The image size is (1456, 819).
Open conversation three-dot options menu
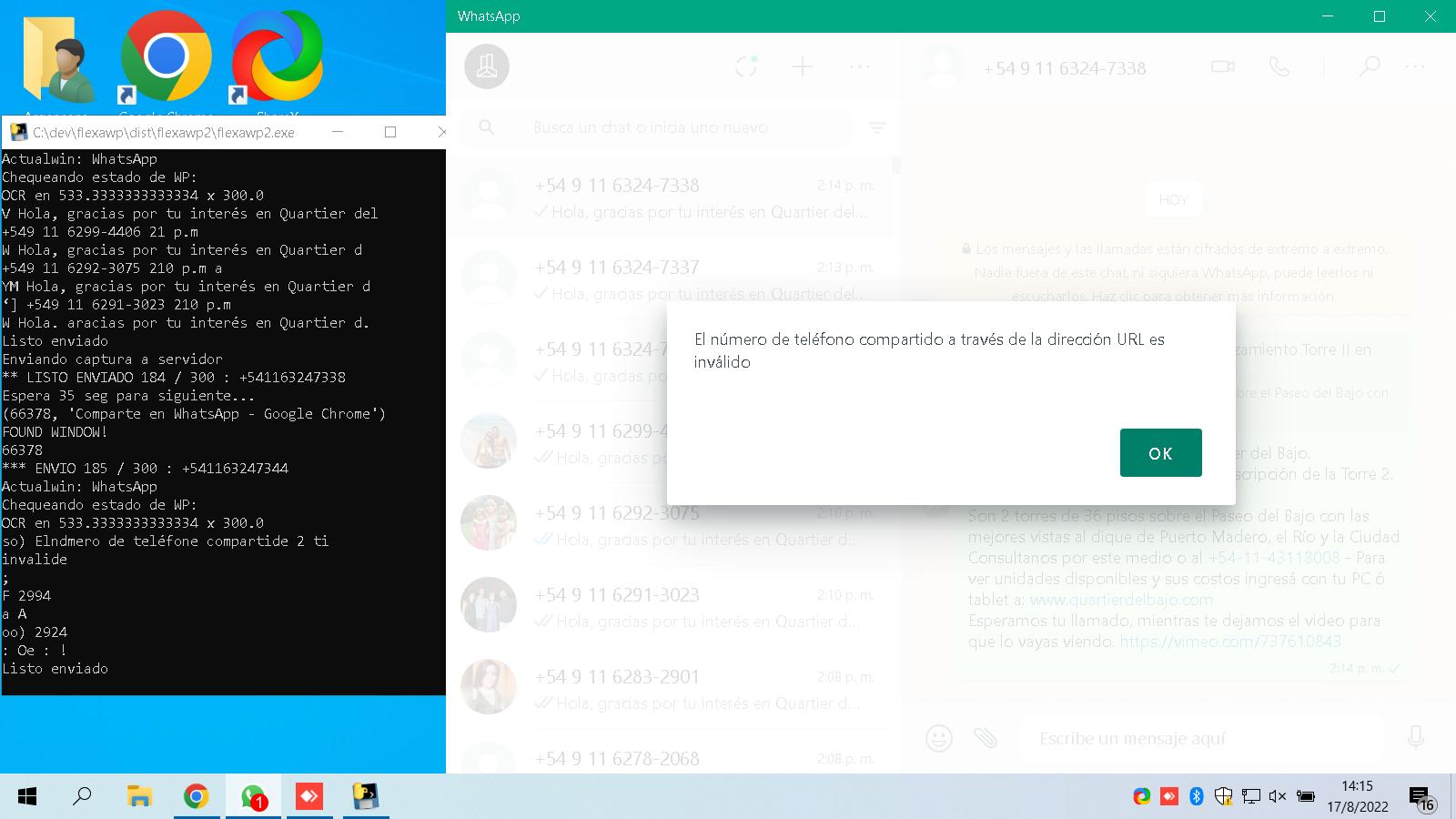pos(1415,66)
